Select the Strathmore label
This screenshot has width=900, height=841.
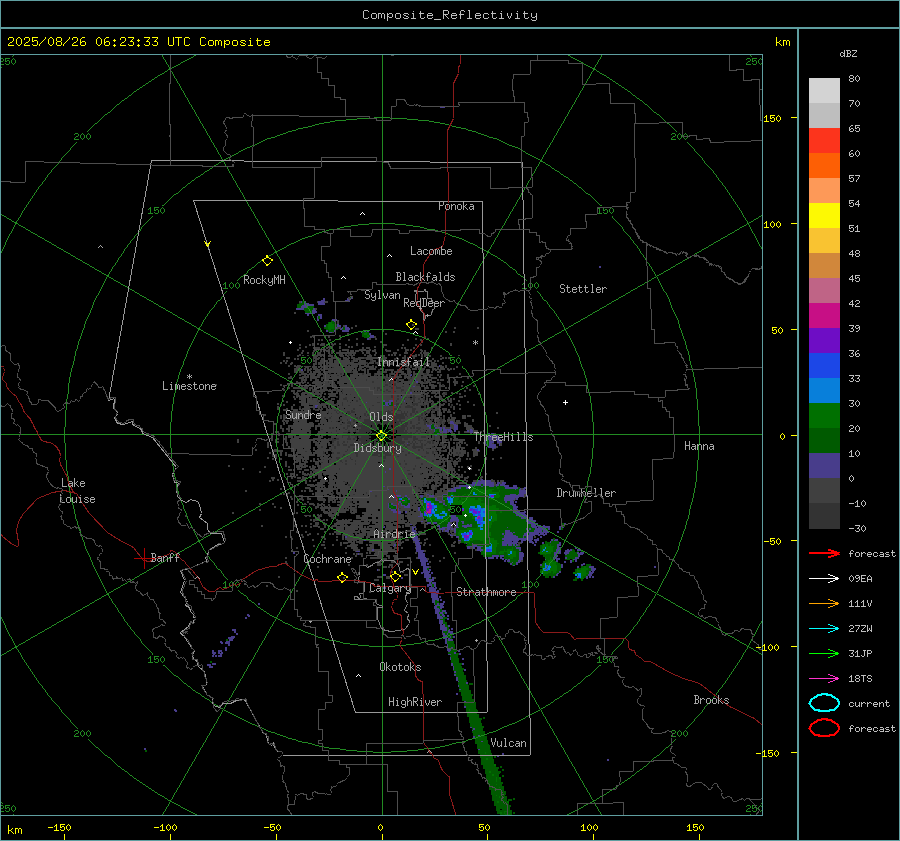coord(486,592)
